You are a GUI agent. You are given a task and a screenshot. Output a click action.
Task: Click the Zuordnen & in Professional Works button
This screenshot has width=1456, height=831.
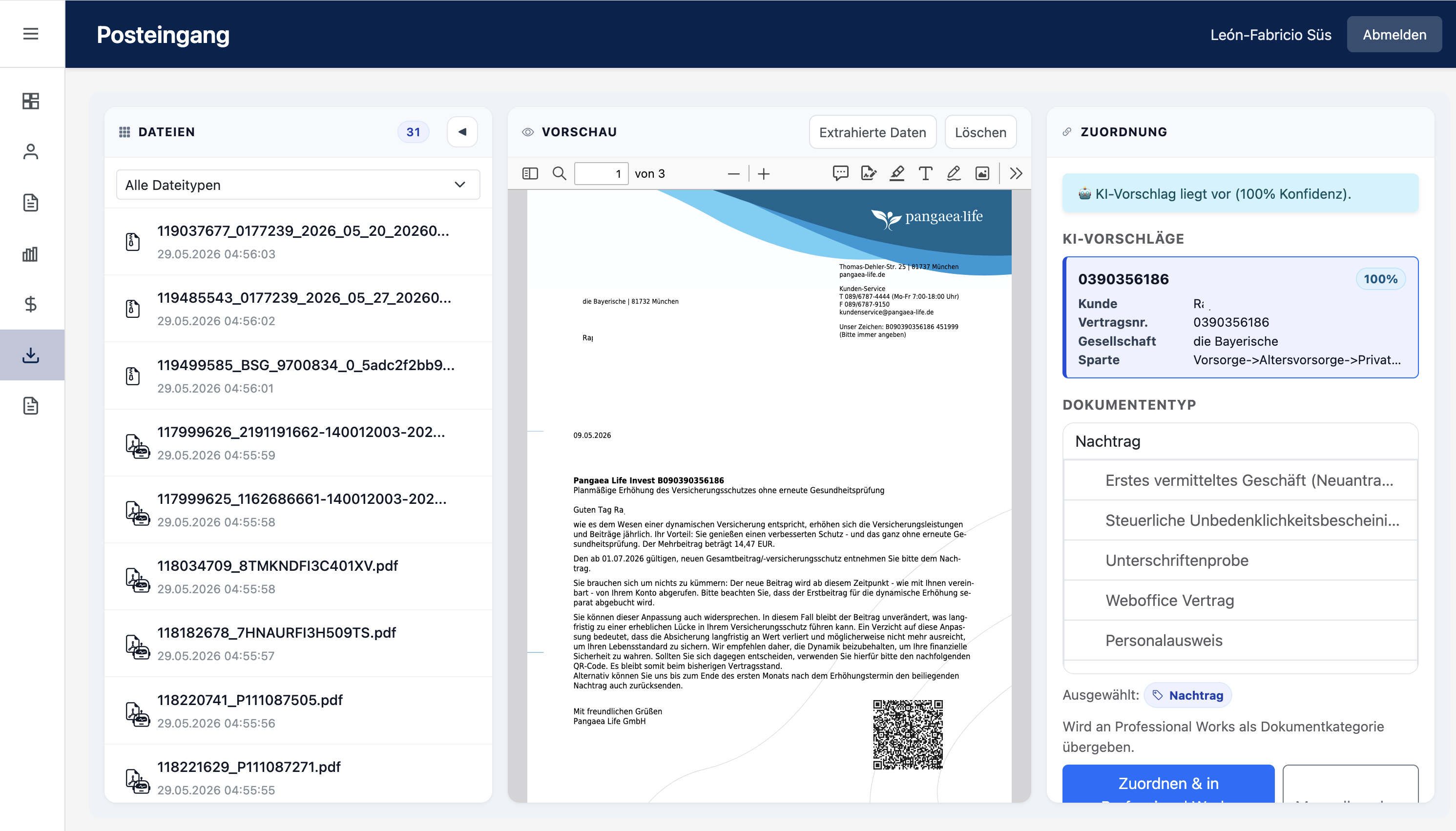(1168, 784)
